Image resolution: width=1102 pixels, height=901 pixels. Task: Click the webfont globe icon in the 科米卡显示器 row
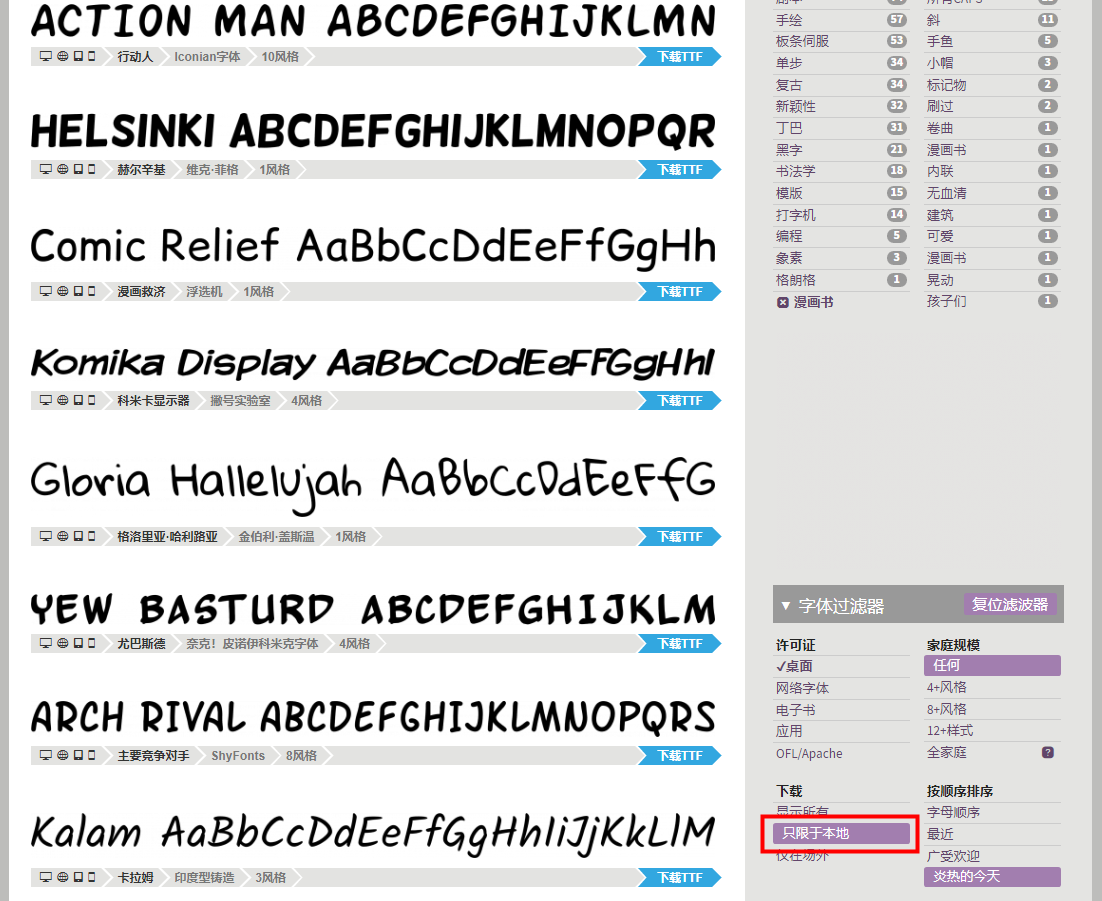point(63,400)
